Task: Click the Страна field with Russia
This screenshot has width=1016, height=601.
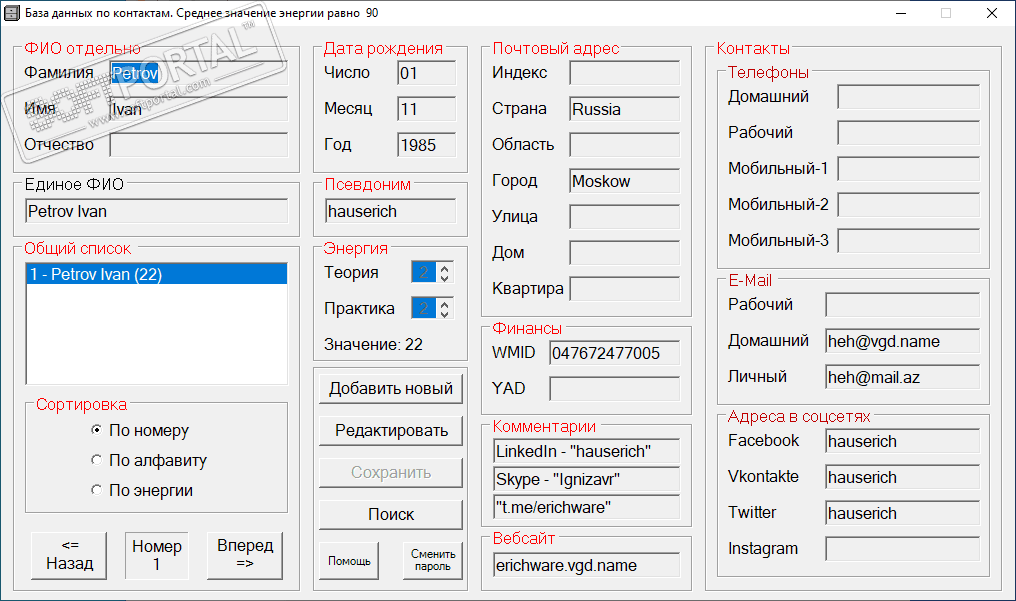Action: tap(625, 109)
